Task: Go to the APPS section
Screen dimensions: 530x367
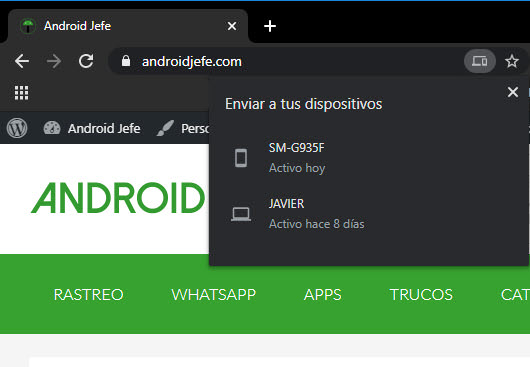Action: pyautogui.click(x=323, y=295)
